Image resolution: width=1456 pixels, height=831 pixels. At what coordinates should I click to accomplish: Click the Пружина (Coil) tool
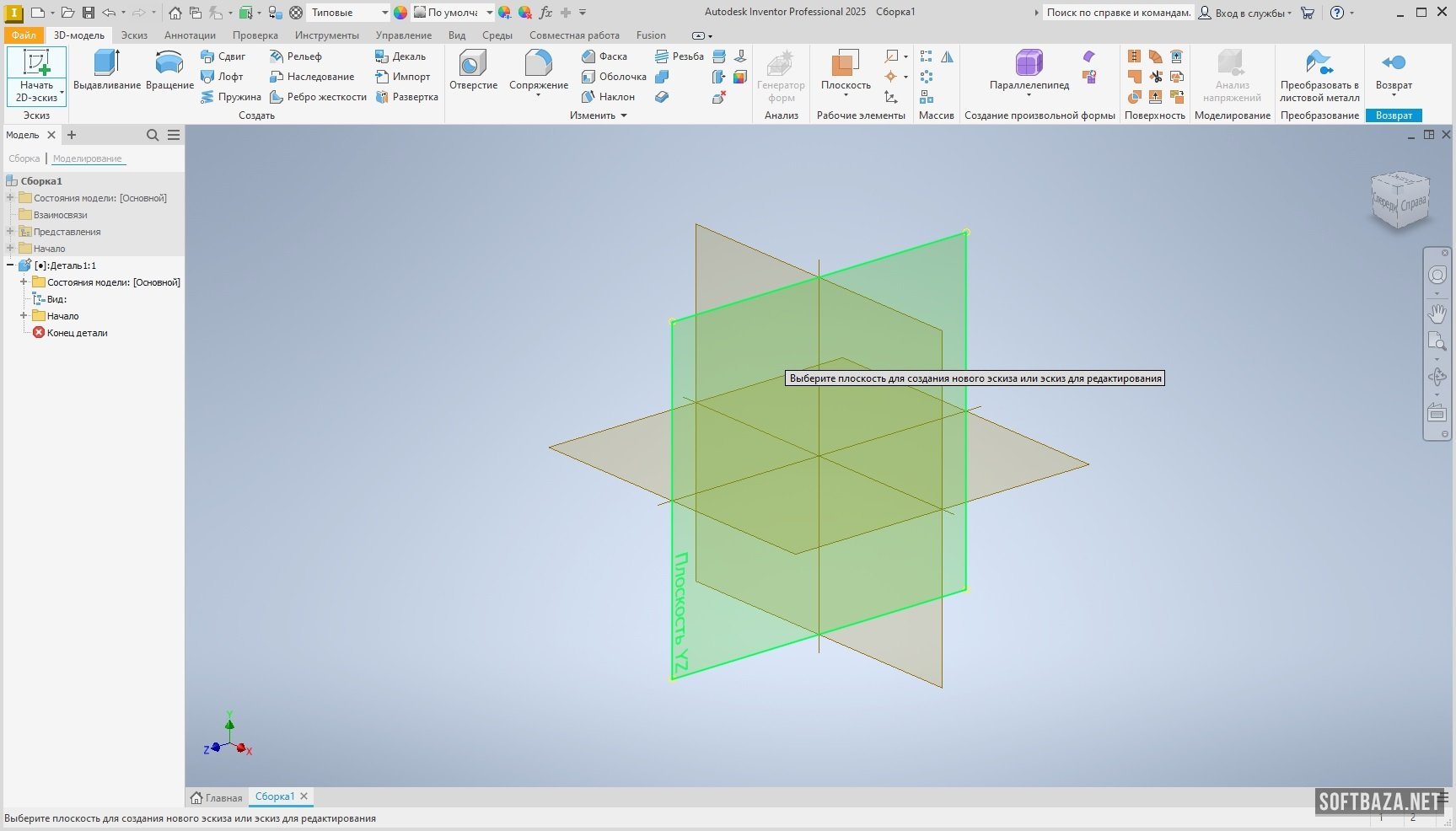click(231, 97)
